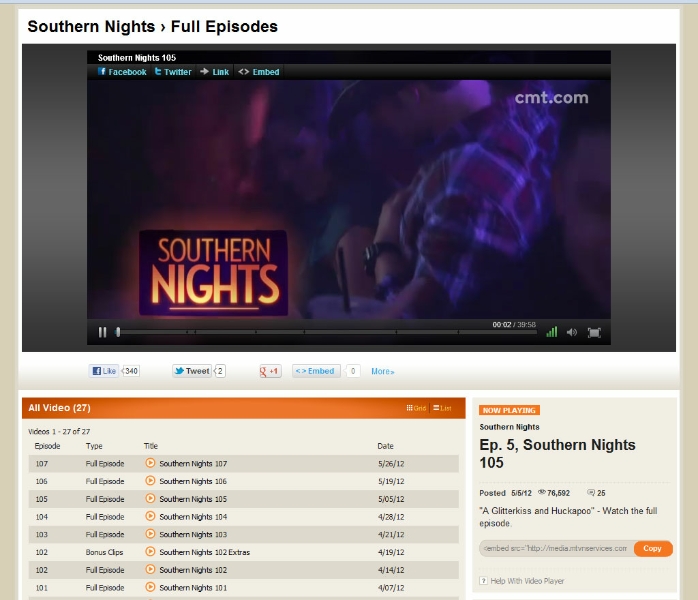
Task: Click the Link option in the player top bar
Action: [214, 72]
